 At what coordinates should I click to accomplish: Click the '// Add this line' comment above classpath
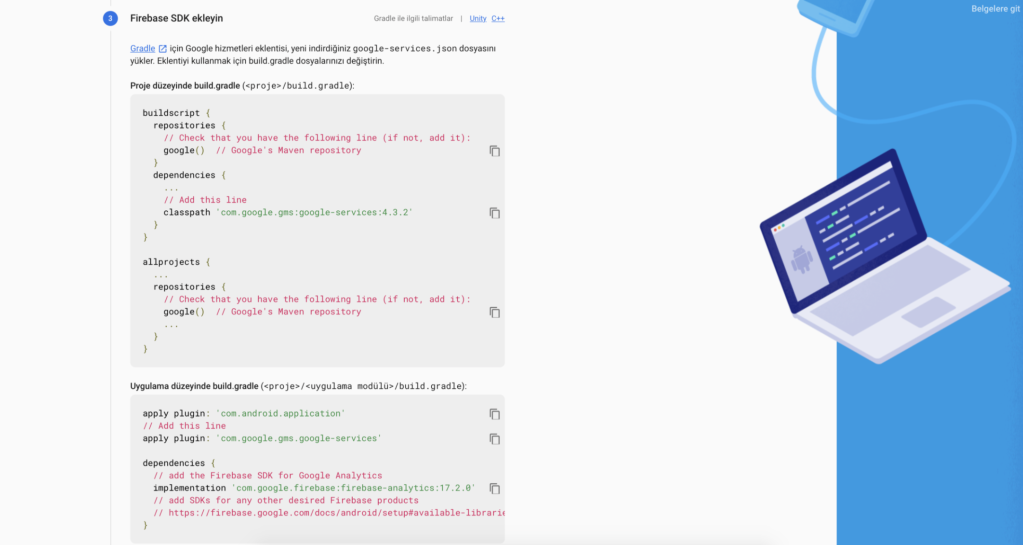coord(205,200)
